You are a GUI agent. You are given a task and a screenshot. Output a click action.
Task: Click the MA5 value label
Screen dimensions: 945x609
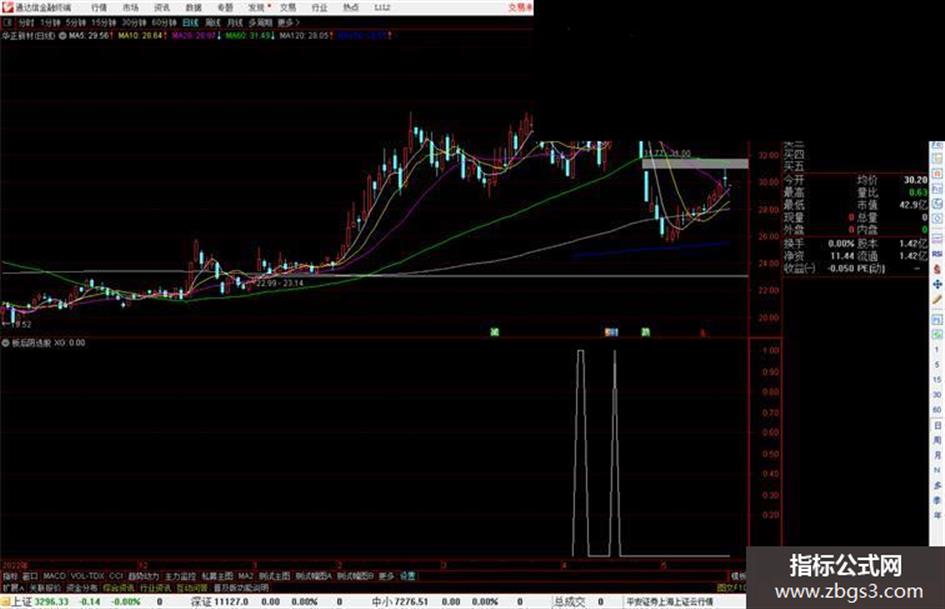pos(90,36)
